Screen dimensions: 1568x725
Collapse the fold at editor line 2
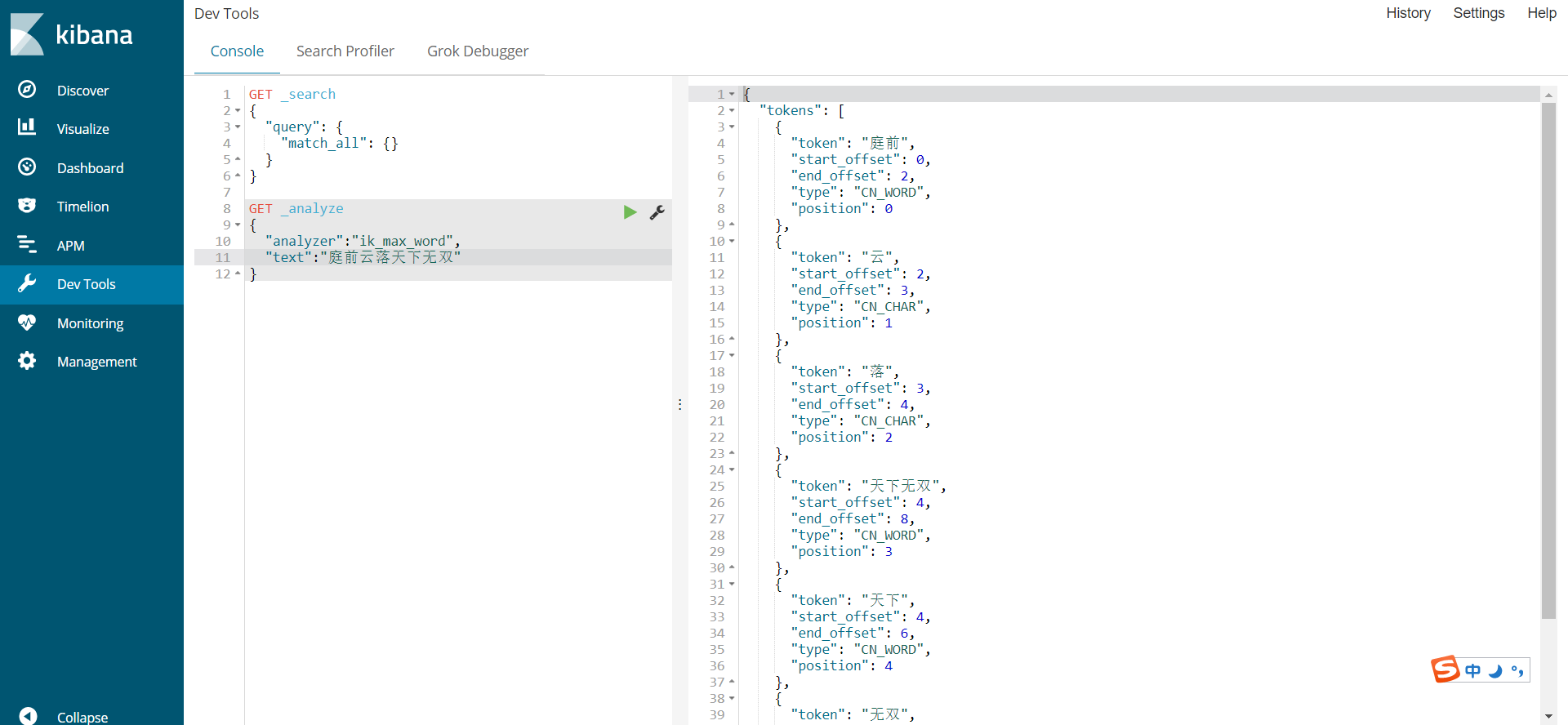point(238,111)
